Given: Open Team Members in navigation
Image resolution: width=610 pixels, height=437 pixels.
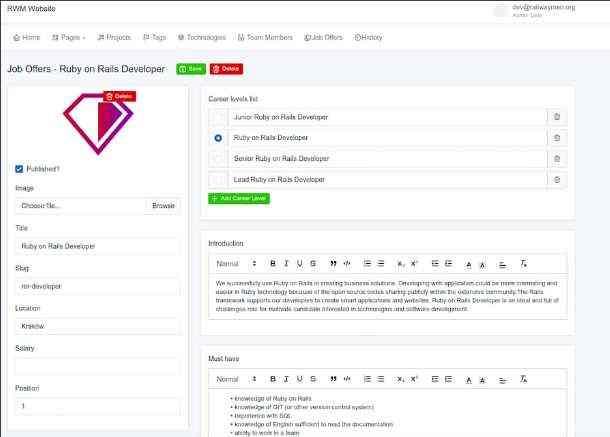Looking at the screenshot, I should pos(265,37).
